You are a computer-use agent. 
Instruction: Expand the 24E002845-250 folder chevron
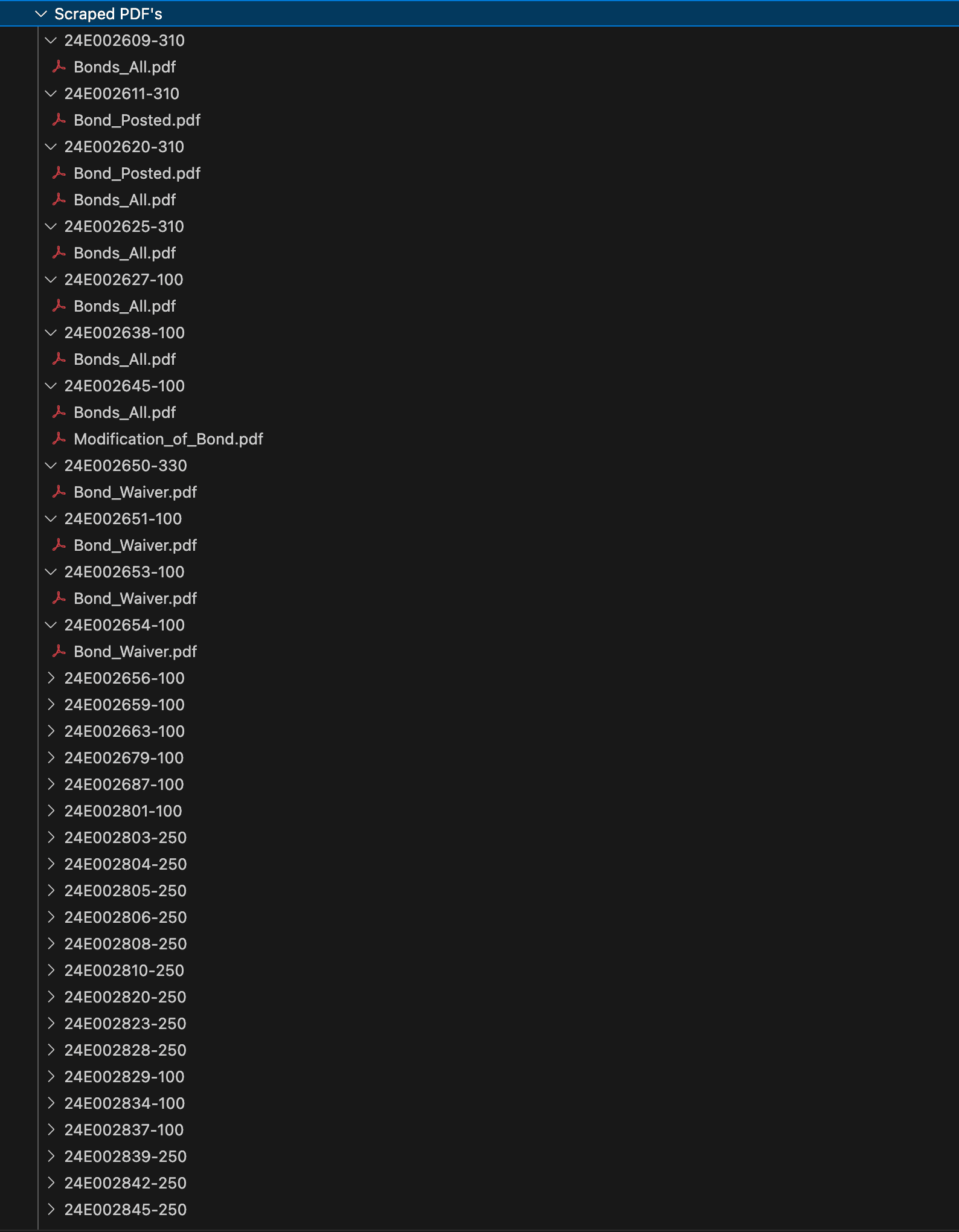click(x=51, y=1210)
